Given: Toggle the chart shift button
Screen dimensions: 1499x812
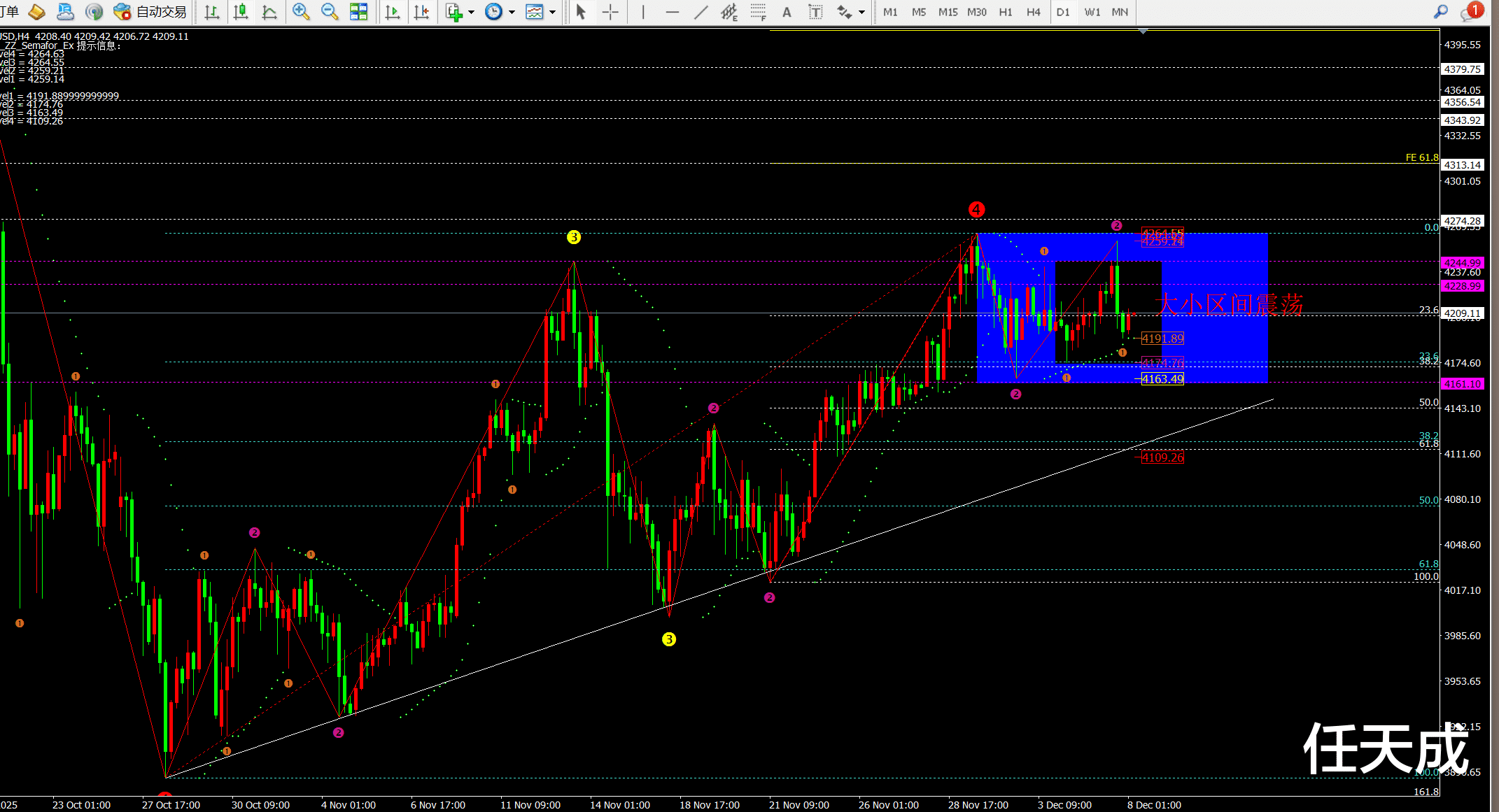Looking at the screenshot, I should click(x=421, y=12).
